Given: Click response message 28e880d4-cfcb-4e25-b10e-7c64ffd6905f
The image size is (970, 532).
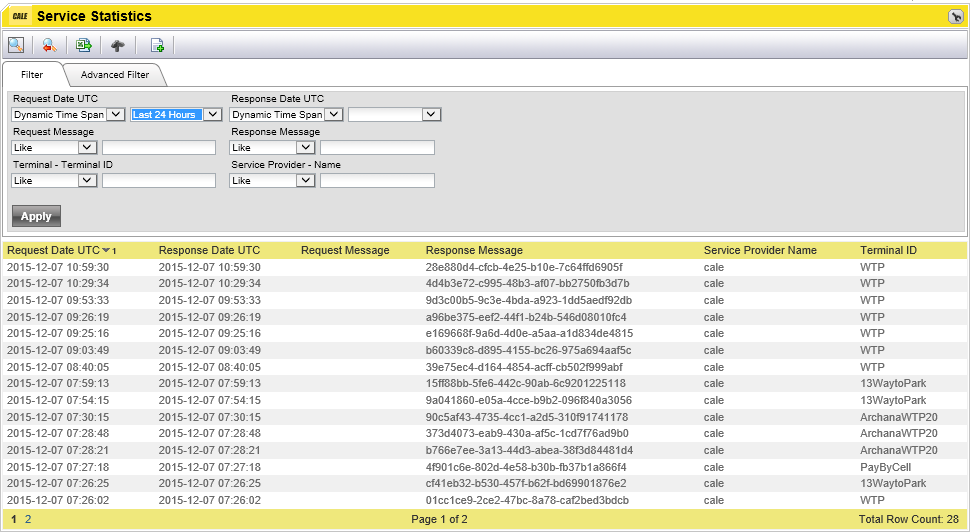Looking at the screenshot, I should 524,267.
